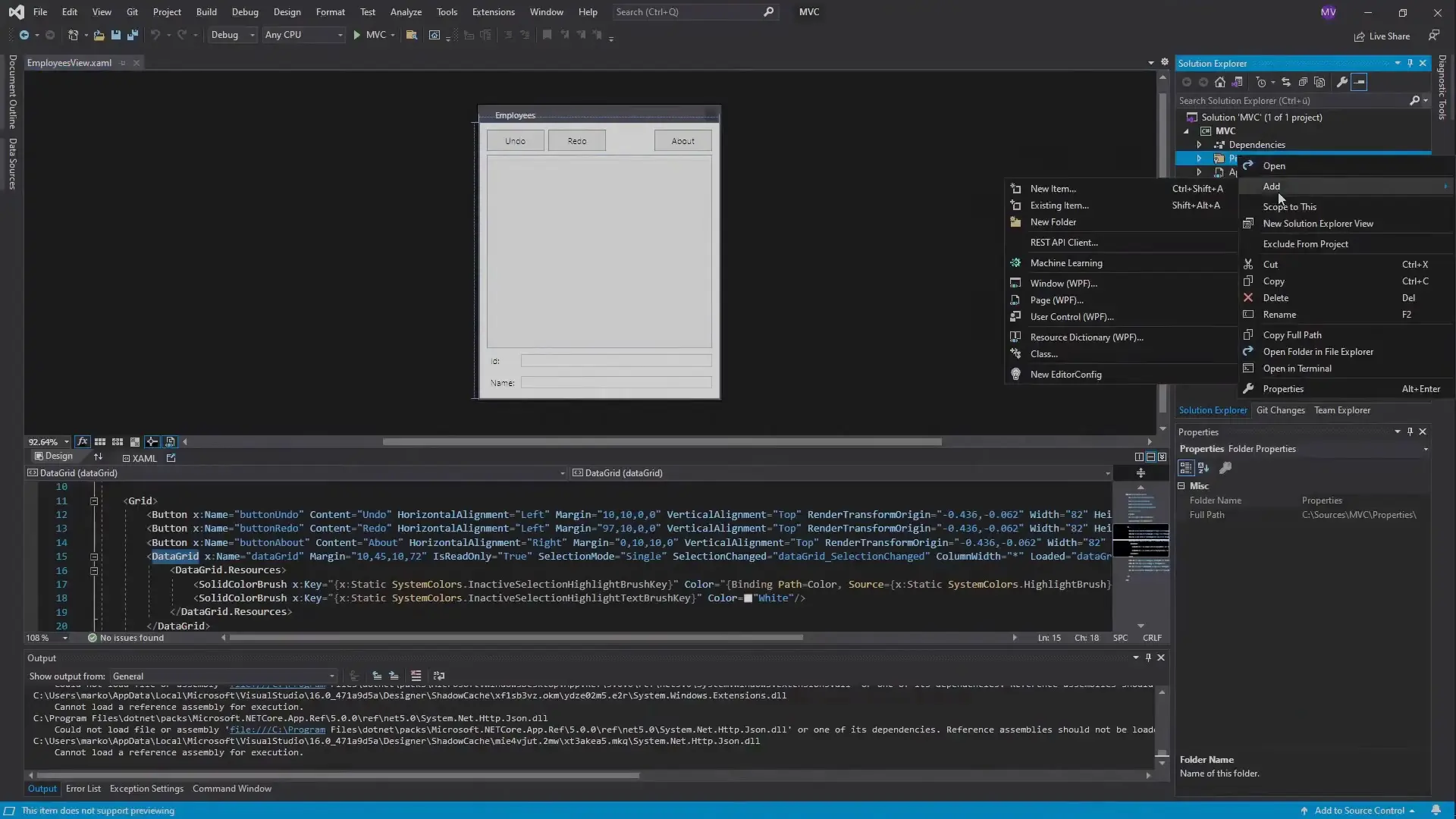Click Sync with Active Document icon
Viewport: 1456px width, 819px height.
pos(1286,82)
